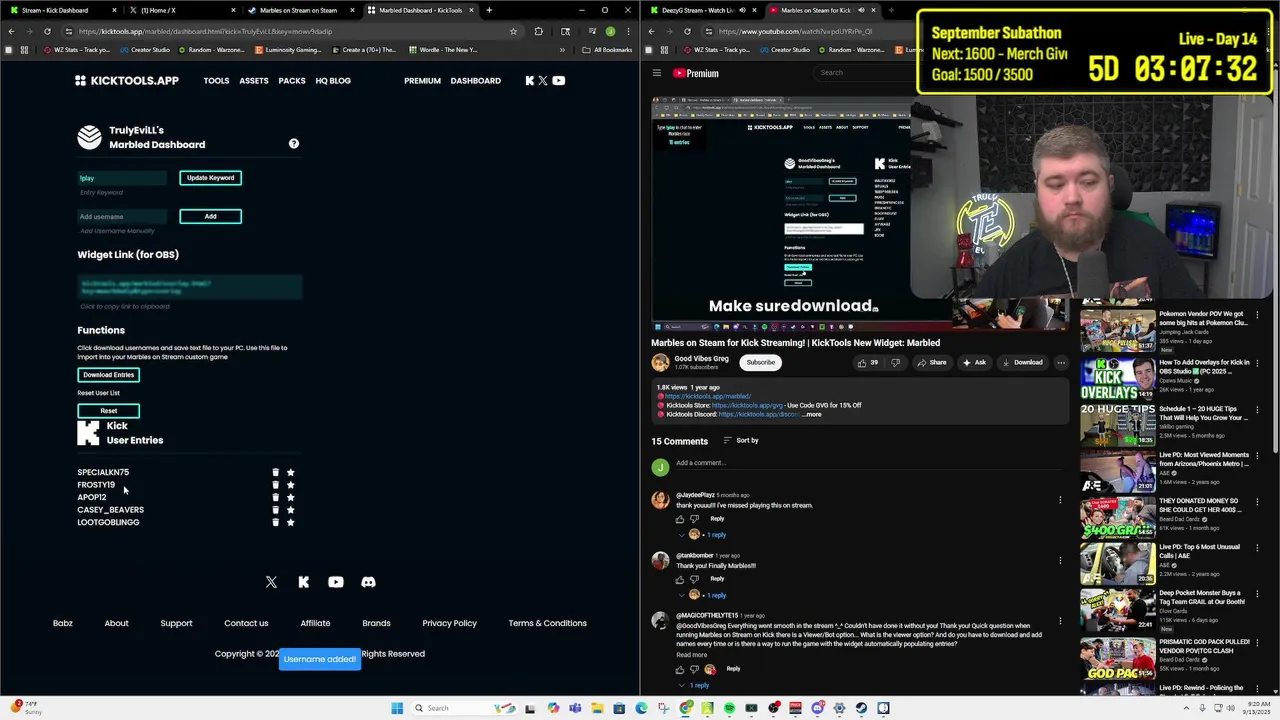Open the Support footer link
This screenshot has height=720, width=1280.
click(x=176, y=623)
